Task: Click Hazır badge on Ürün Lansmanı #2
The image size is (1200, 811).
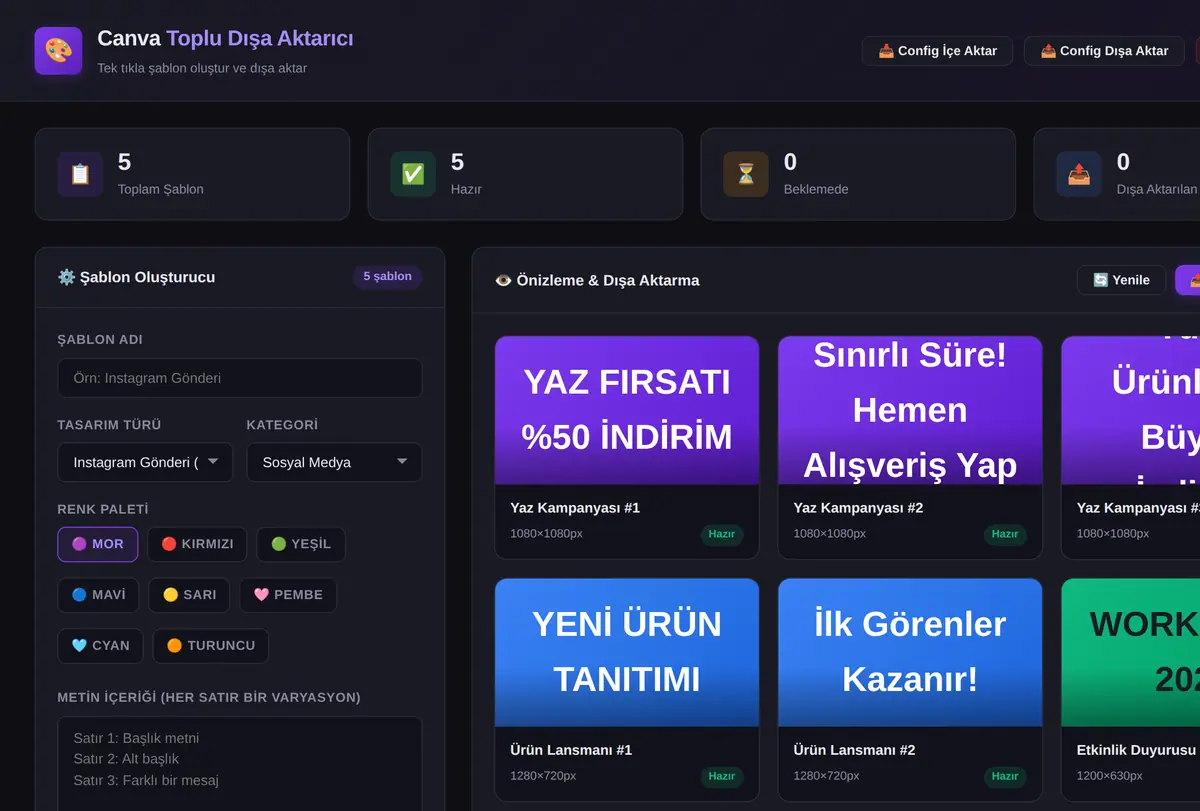Action: 1004,776
